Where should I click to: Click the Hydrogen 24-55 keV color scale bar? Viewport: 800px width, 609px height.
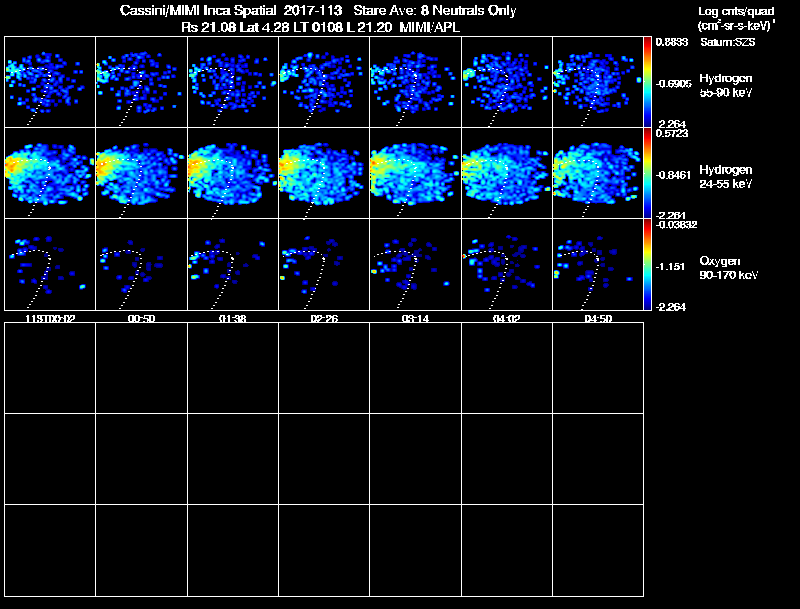coord(647,173)
